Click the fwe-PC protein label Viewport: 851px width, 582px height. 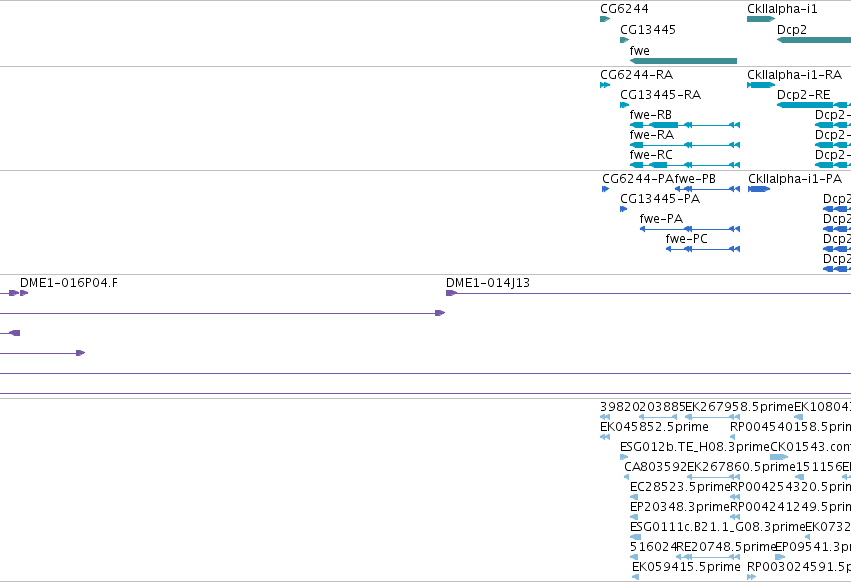687,239
